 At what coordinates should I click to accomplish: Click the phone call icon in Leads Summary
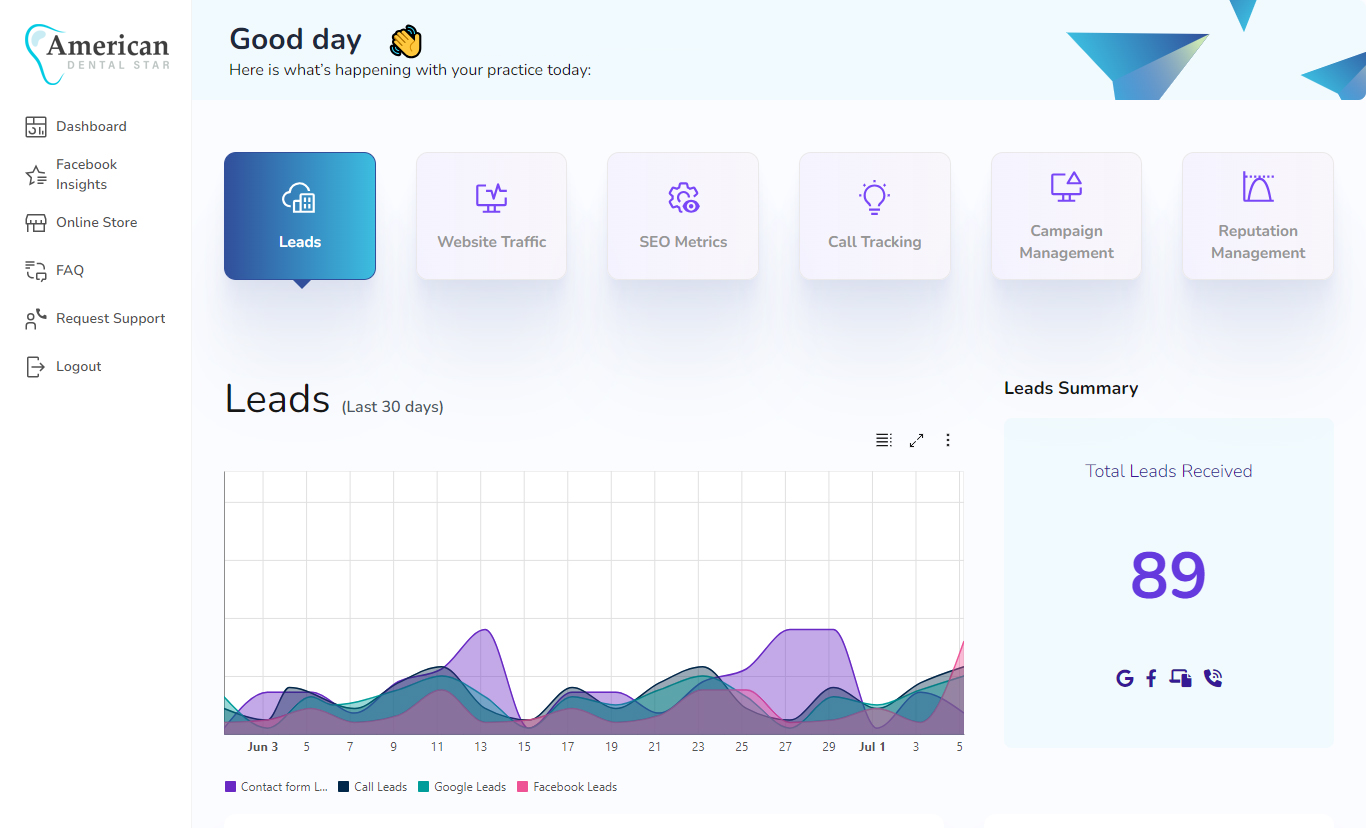point(1213,678)
